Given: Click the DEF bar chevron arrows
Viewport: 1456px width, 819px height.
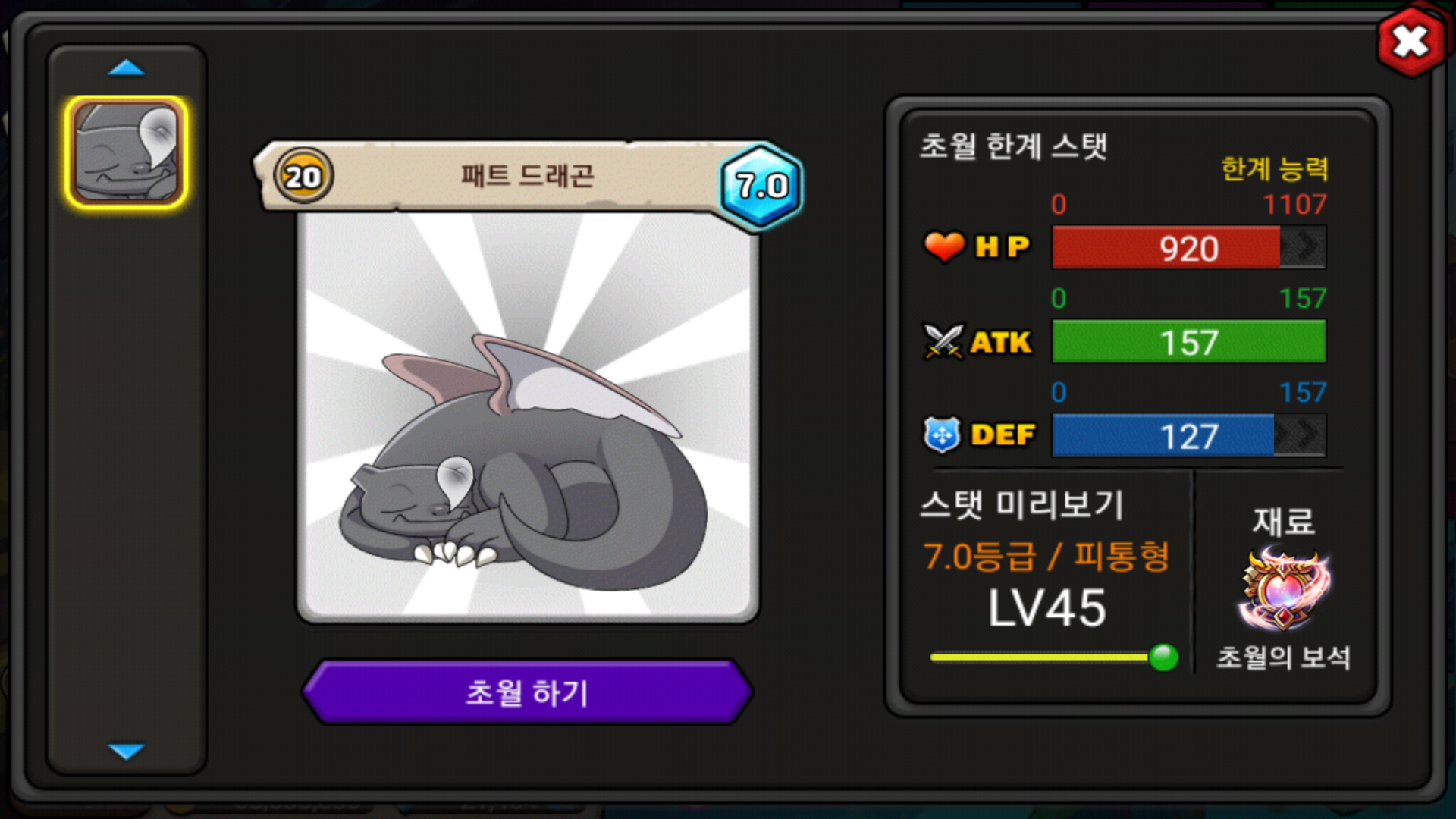Looking at the screenshot, I should (x=1300, y=435).
